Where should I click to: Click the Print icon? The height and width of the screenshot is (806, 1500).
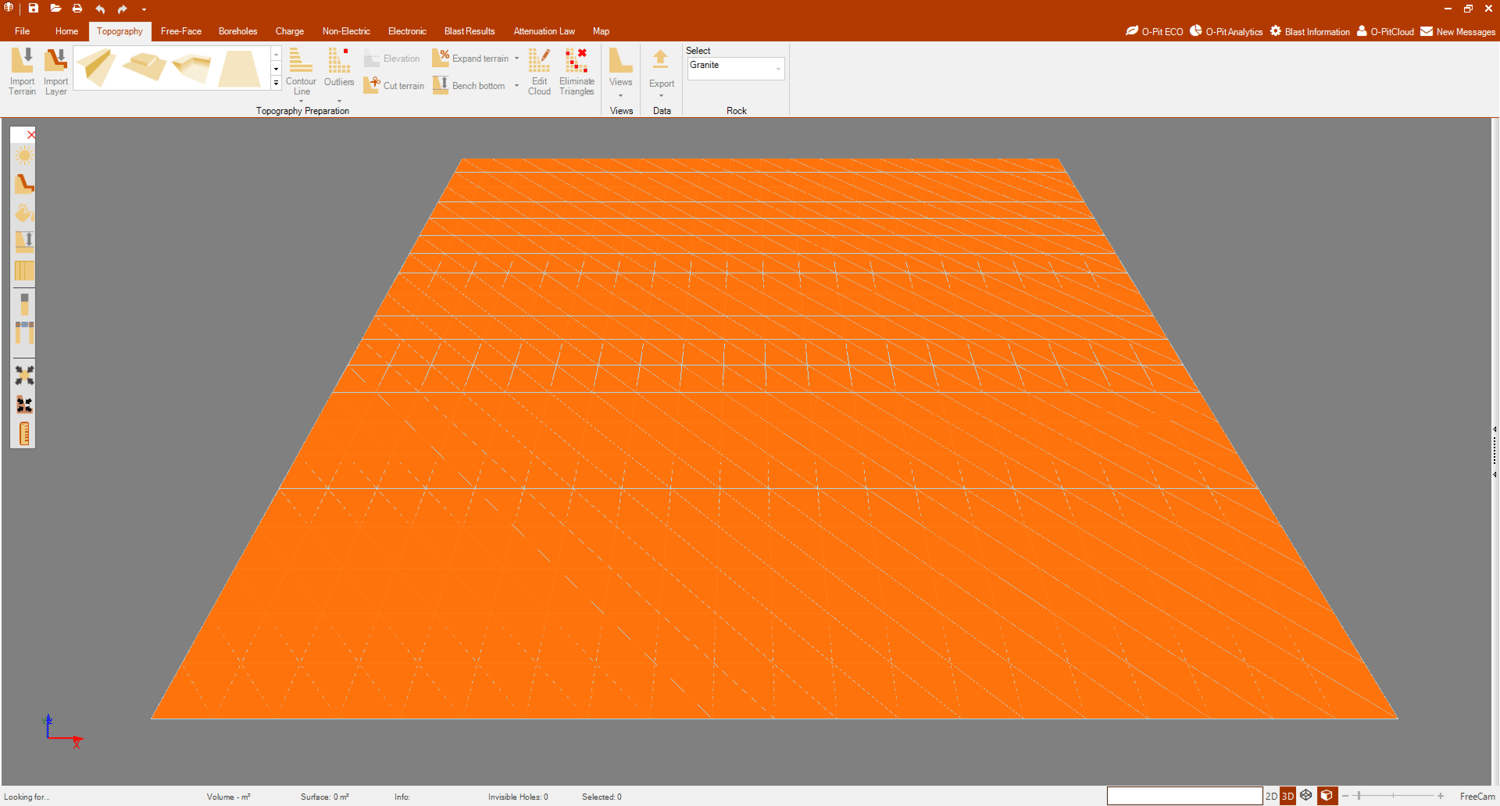pyautogui.click(x=77, y=8)
